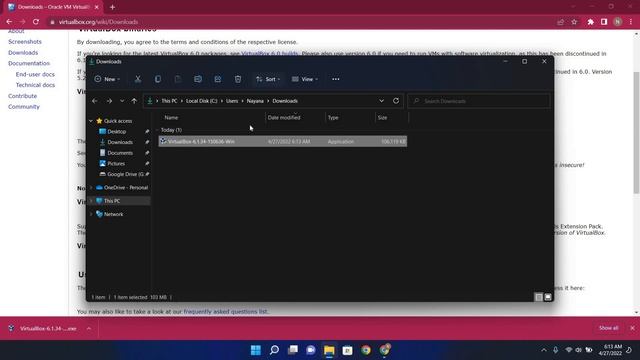
Task: Click the Chrome address bar URL
Action: click(98, 22)
